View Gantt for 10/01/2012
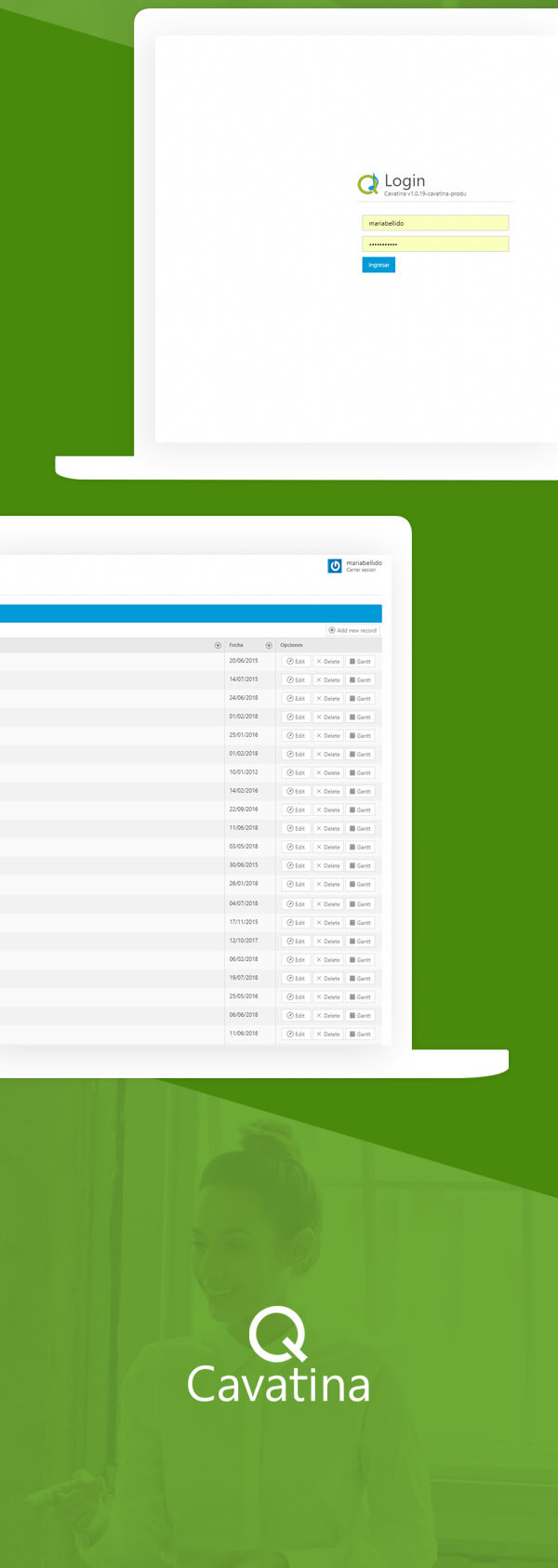Image resolution: width=558 pixels, height=1568 pixels. pos(361,773)
